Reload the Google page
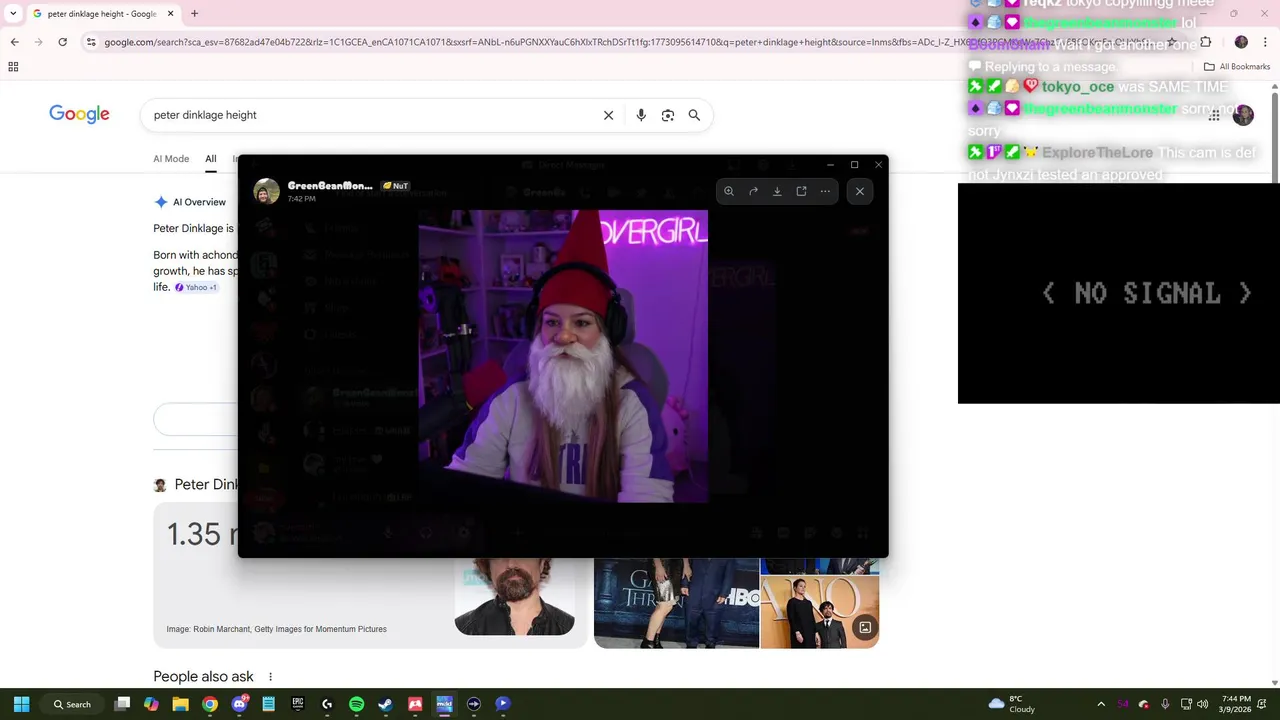Viewport: 1280px width, 720px height. tap(62, 42)
